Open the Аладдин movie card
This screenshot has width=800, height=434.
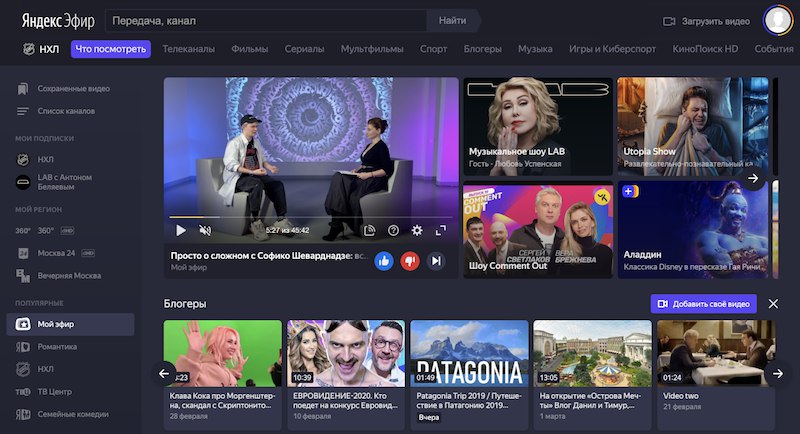(693, 230)
